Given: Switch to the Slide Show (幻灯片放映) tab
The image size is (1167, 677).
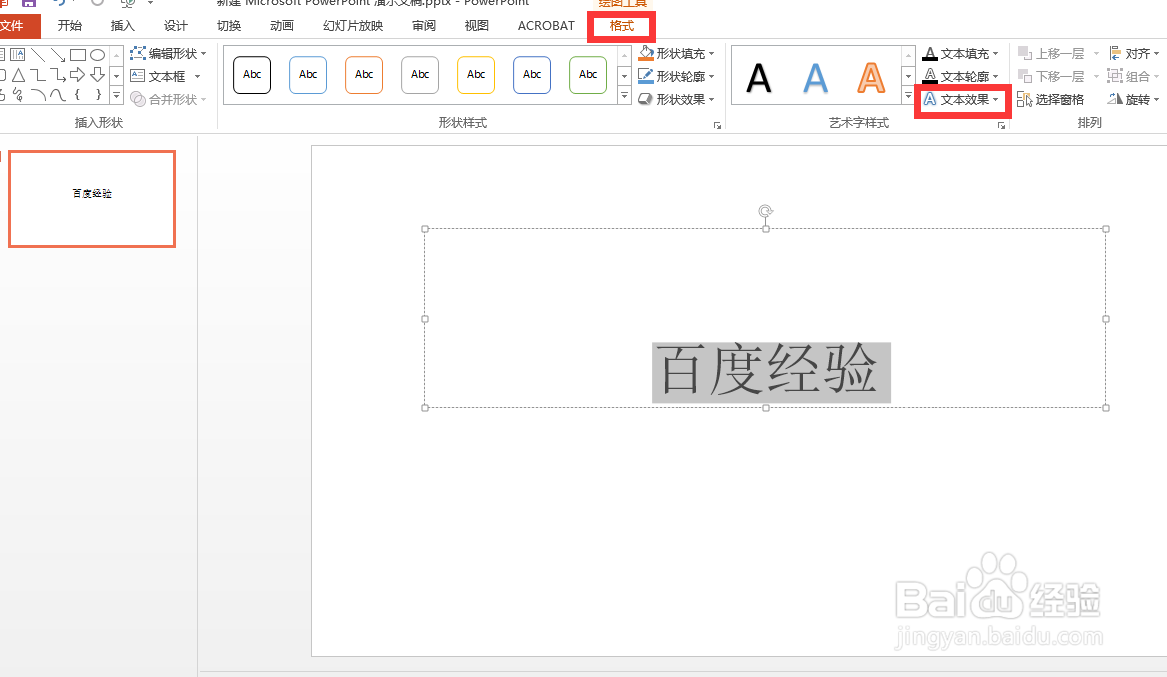Looking at the screenshot, I should click(x=353, y=26).
